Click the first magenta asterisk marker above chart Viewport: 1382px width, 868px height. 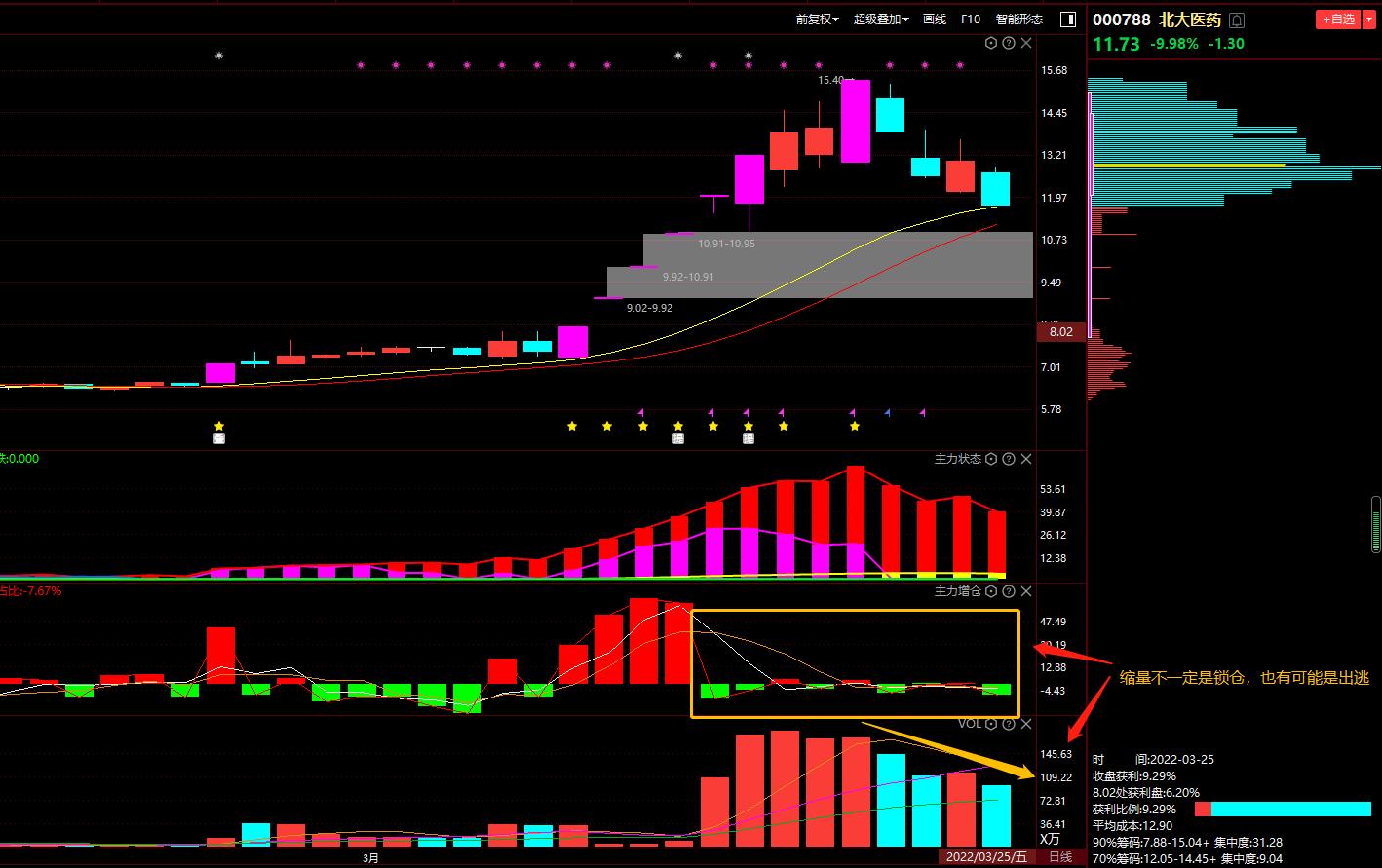point(361,65)
